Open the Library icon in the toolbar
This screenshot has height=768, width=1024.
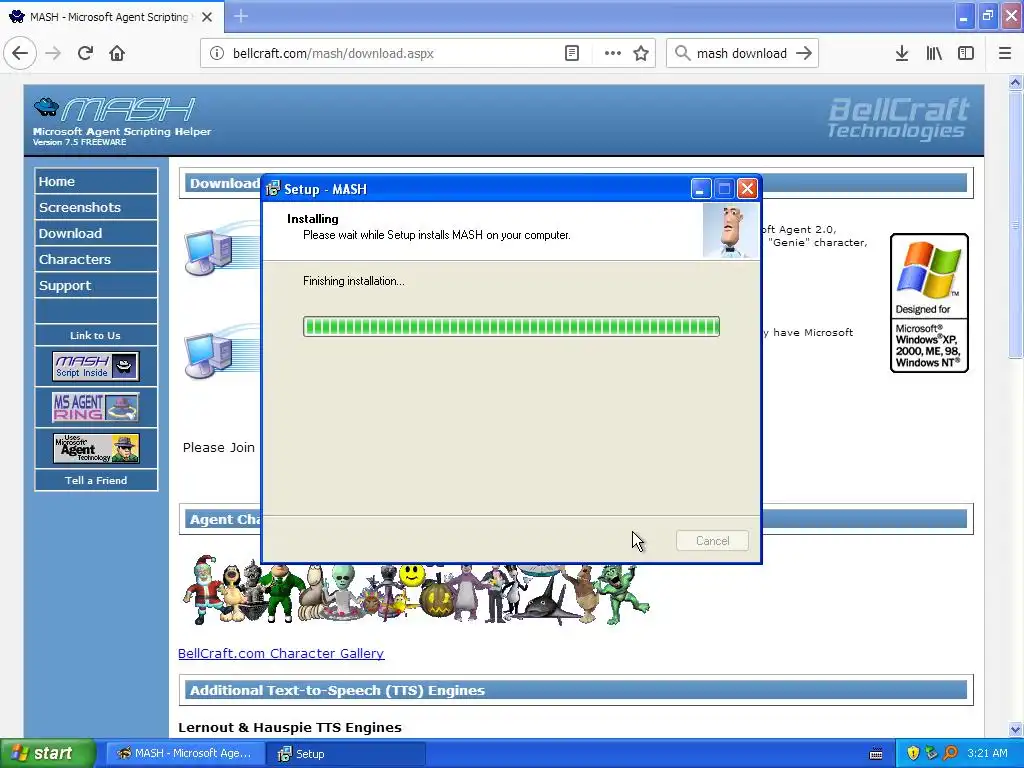point(934,54)
